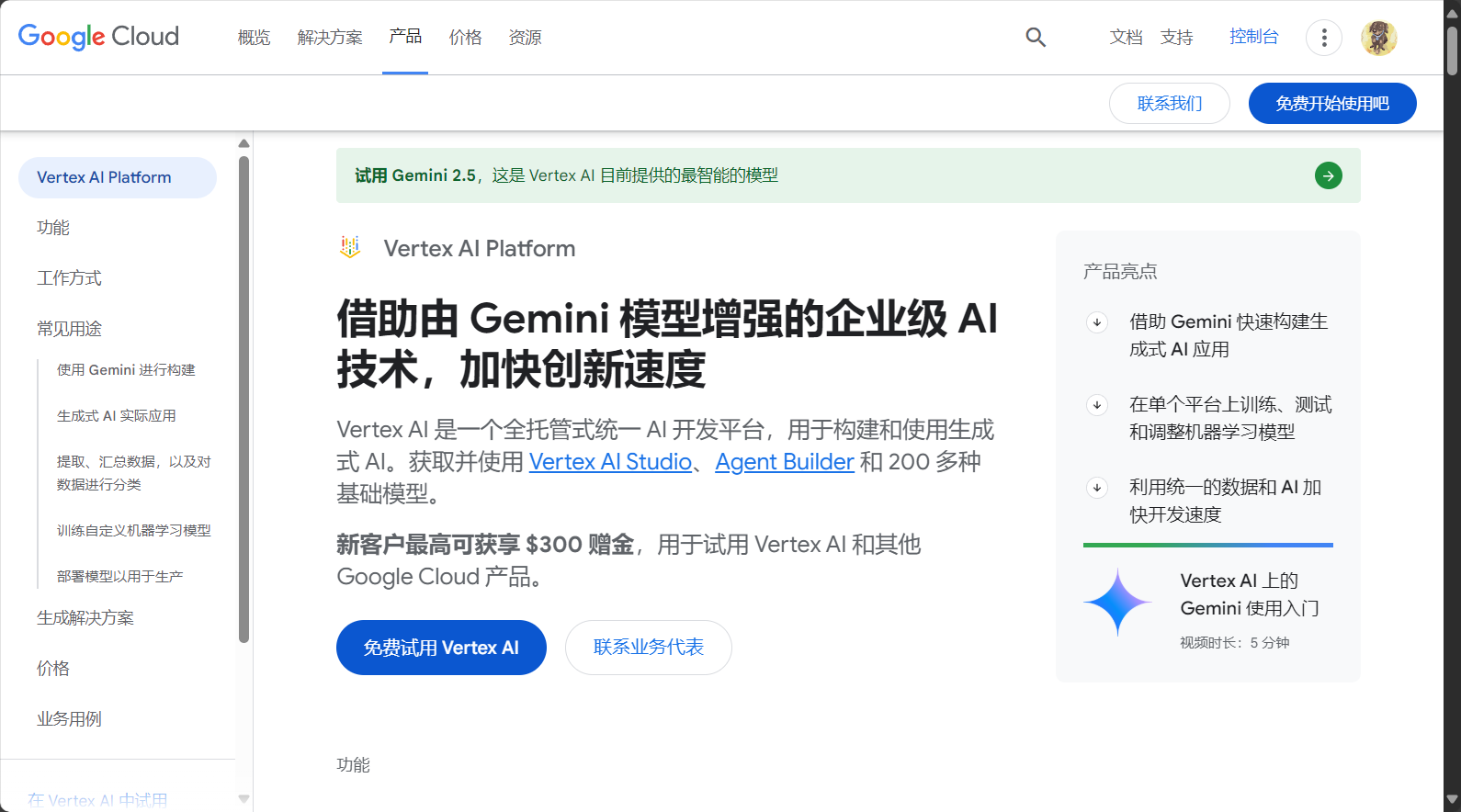Open the 支持 header link
The width and height of the screenshot is (1461, 812).
[1176, 37]
